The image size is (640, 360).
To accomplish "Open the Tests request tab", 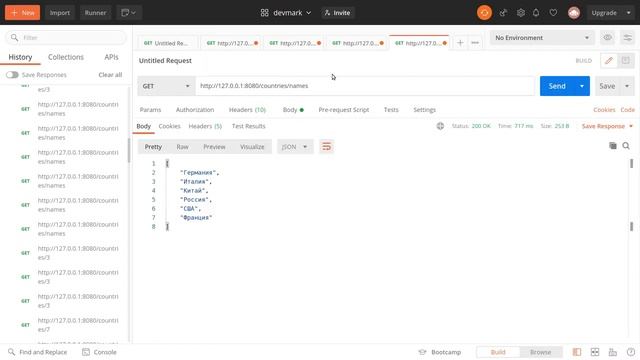I will [391, 110].
